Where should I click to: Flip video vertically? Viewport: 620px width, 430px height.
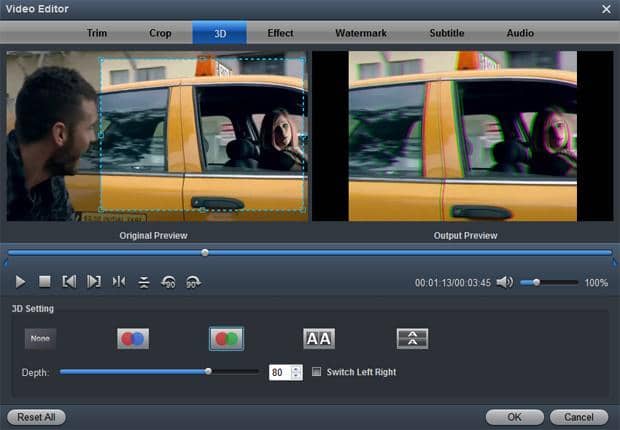click(x=144, y=282)
